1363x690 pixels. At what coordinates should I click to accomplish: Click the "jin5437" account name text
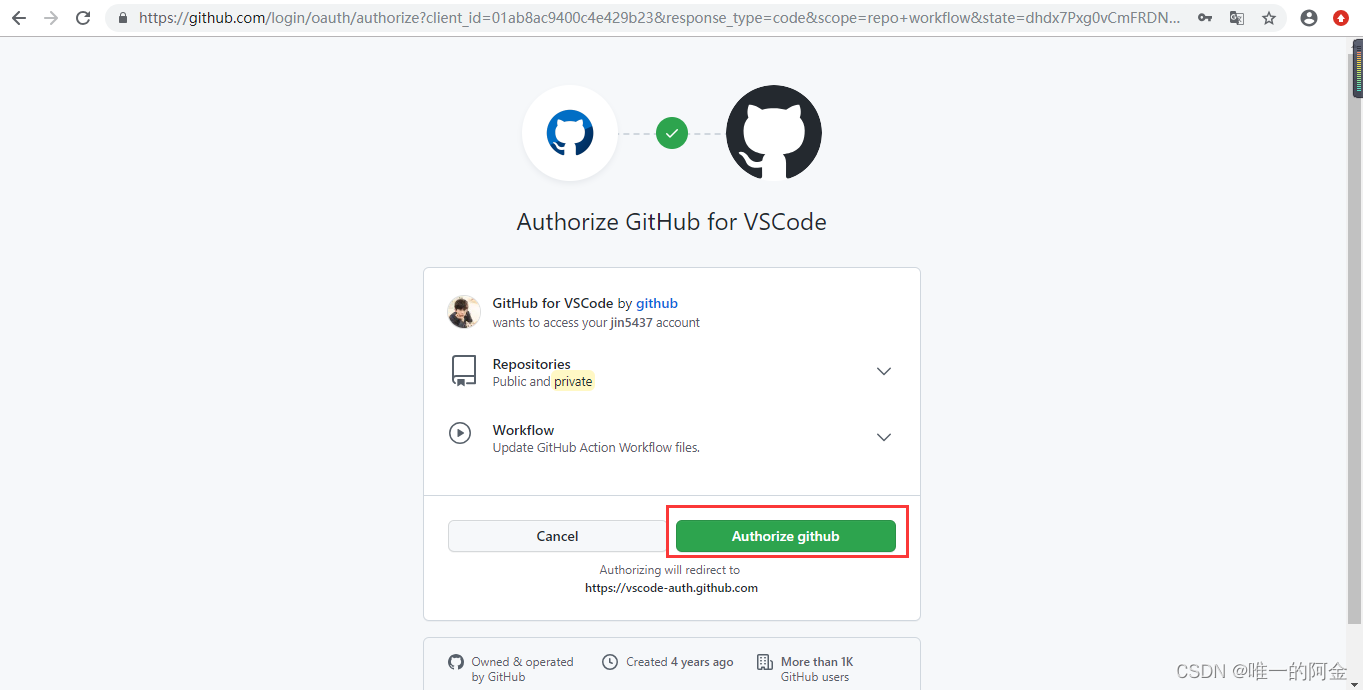point(631,323)
